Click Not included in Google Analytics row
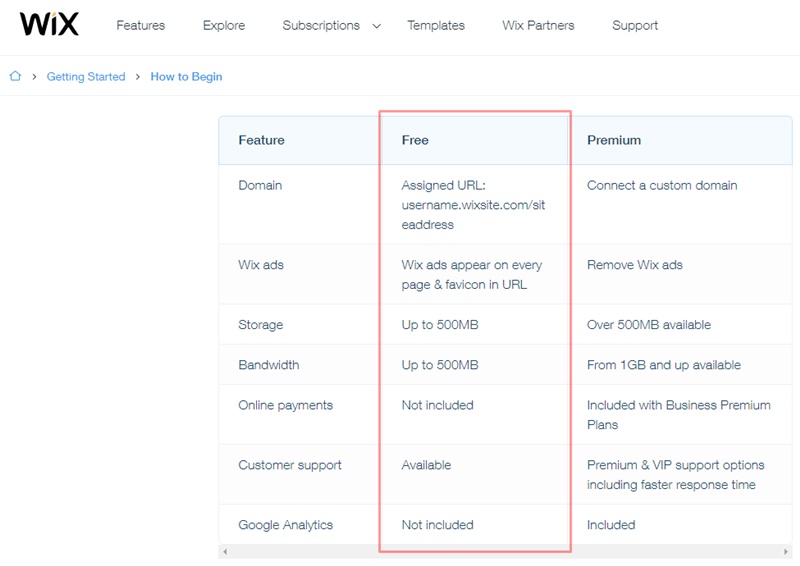 (437, 525)
